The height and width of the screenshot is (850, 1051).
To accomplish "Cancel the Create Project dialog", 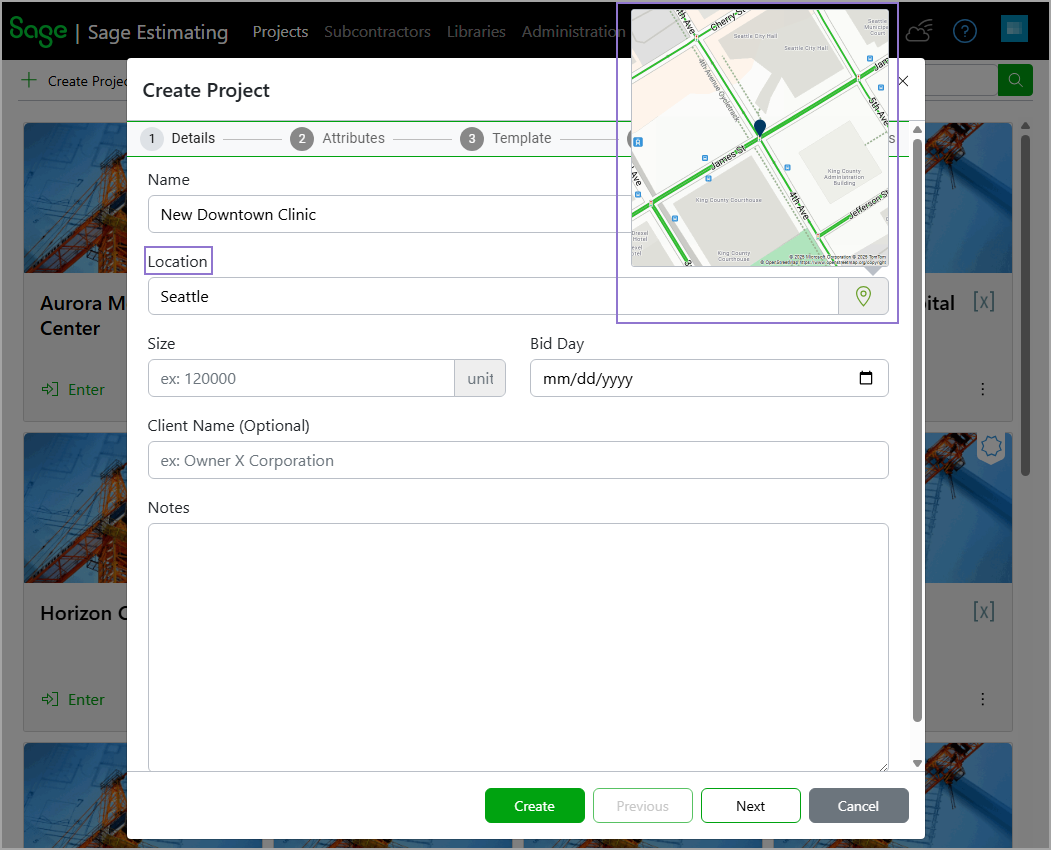I will pyautogui.click(x=858, y=805).
